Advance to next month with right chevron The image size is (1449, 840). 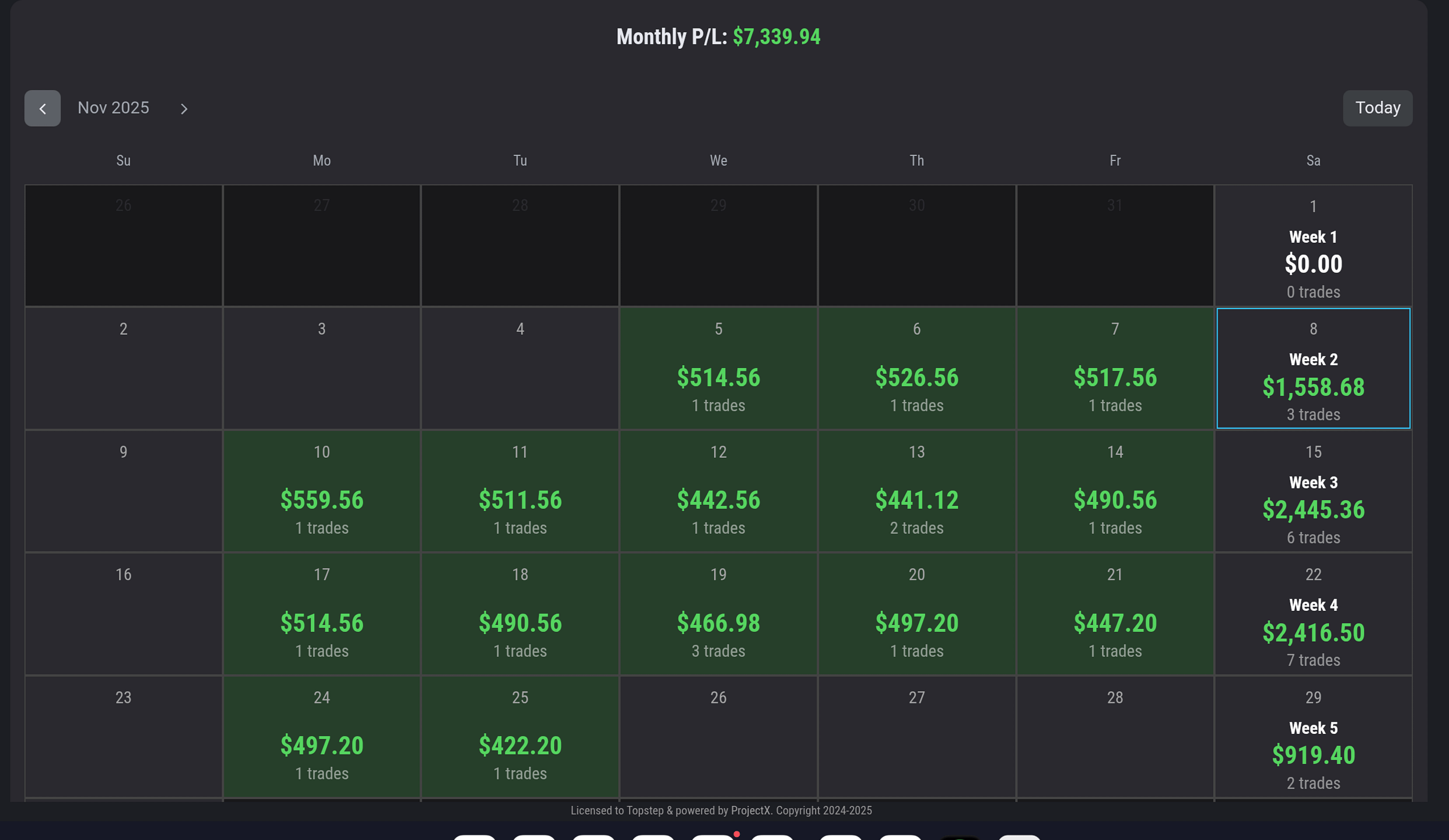tap(184, 108)
